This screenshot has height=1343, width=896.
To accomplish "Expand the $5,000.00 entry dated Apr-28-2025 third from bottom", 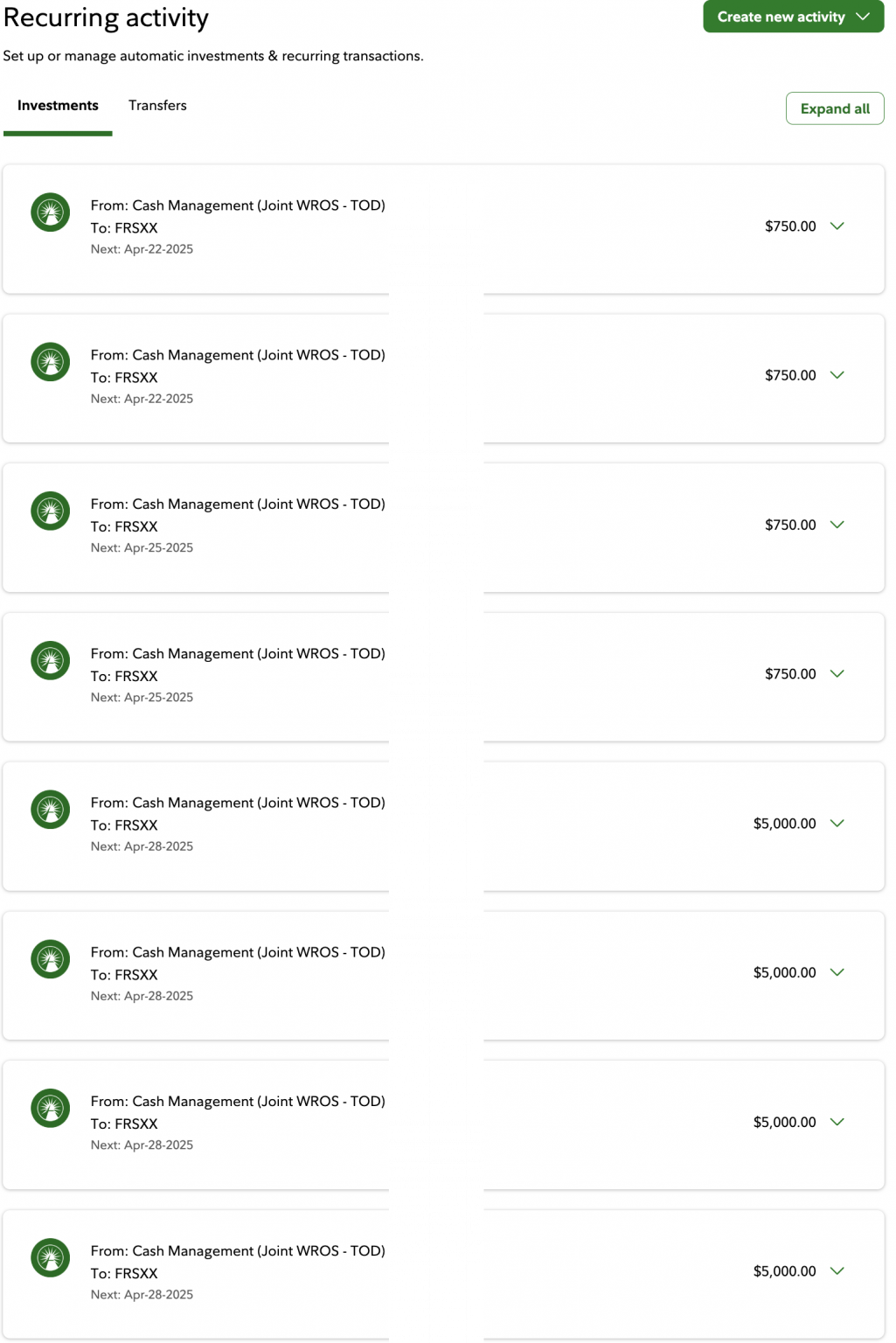I will pyautogui.click(x=837, y=972).
